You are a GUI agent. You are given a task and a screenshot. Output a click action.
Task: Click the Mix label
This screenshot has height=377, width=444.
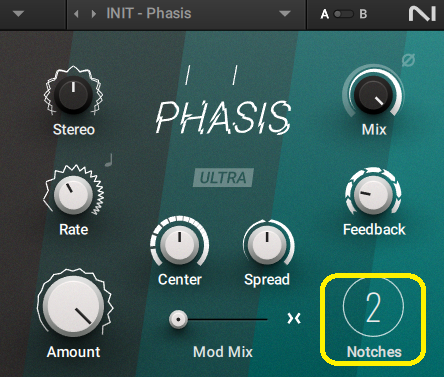(374, 130)
